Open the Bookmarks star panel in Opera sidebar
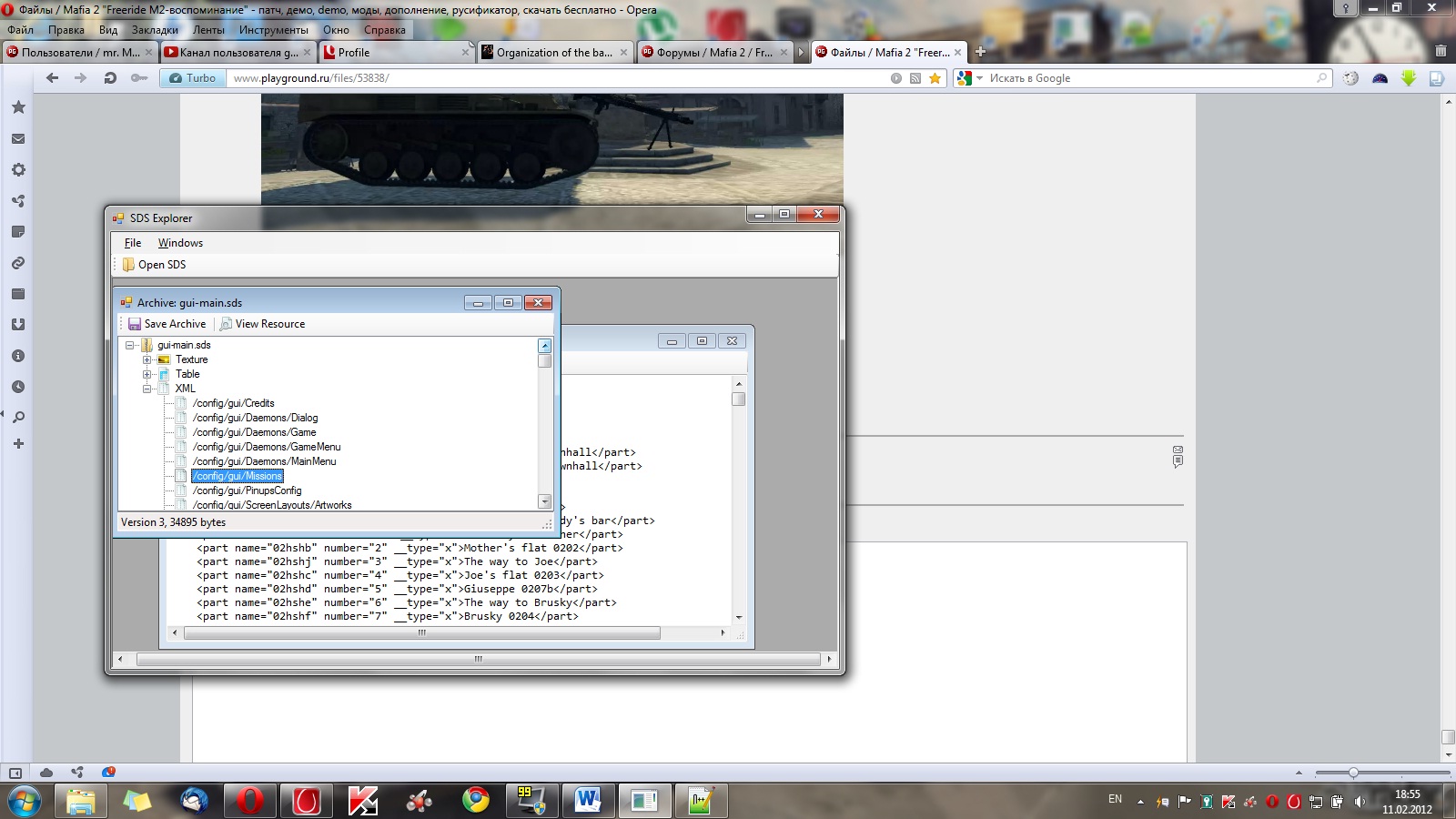1456x819 pixels. point(18,107)
